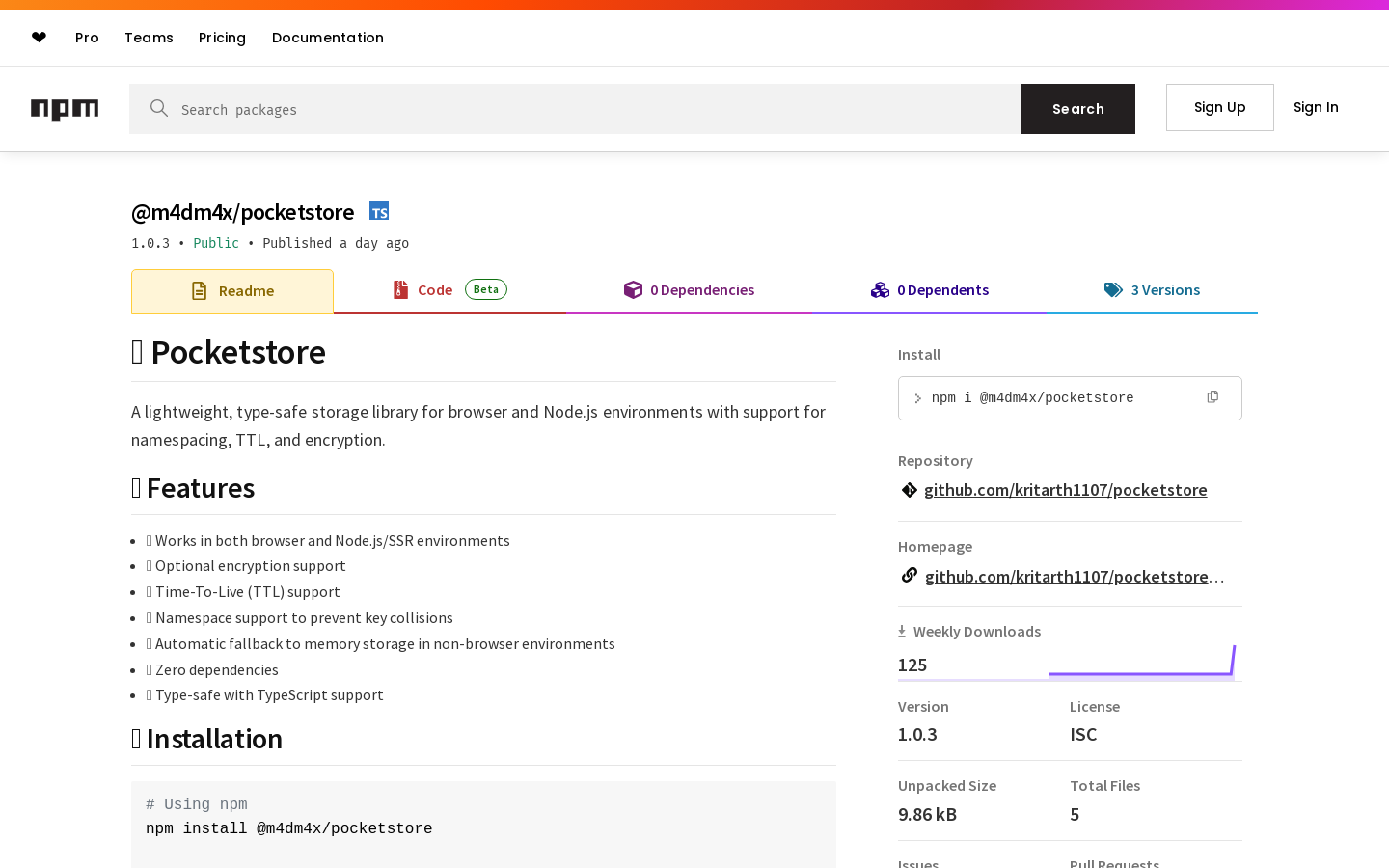Copy install command with clipboard icon

tap(1212, 397)
